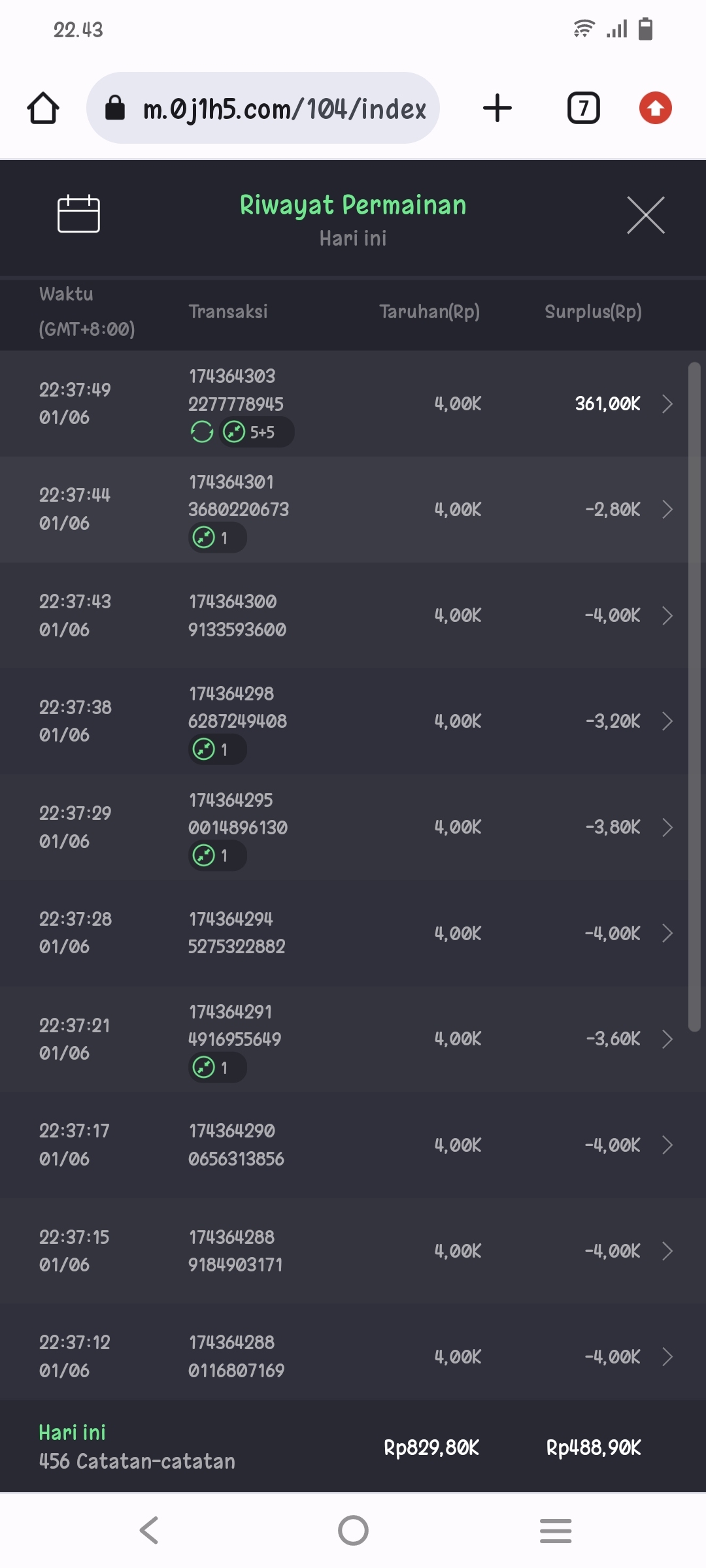
Task: Expand the -2,80K surplus transaction details
Action: tap(667, 510)
